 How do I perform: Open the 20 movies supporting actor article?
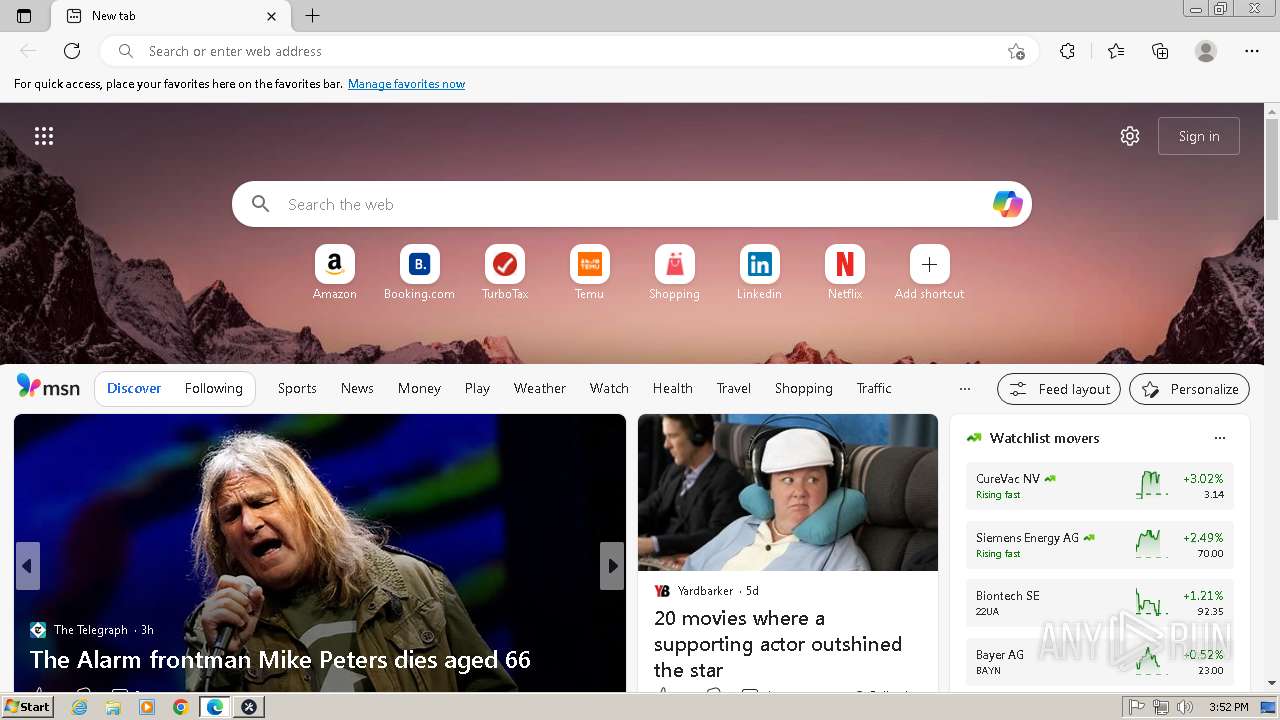[x=778, y=644]
